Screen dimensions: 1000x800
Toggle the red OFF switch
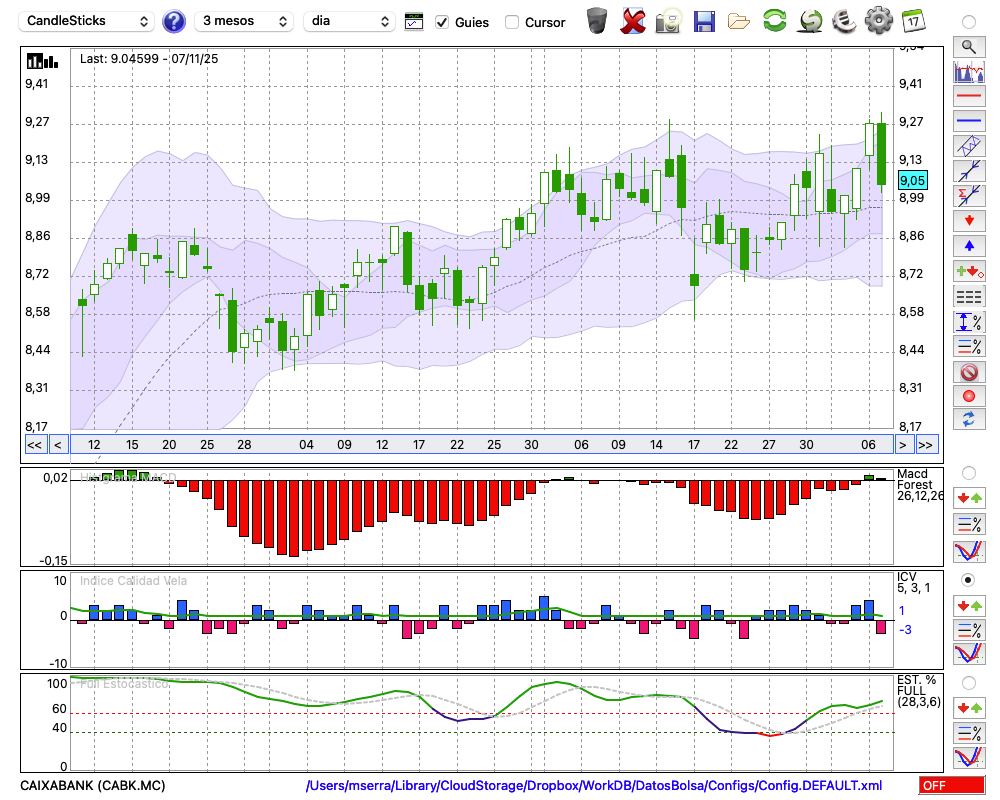[952, 785]
